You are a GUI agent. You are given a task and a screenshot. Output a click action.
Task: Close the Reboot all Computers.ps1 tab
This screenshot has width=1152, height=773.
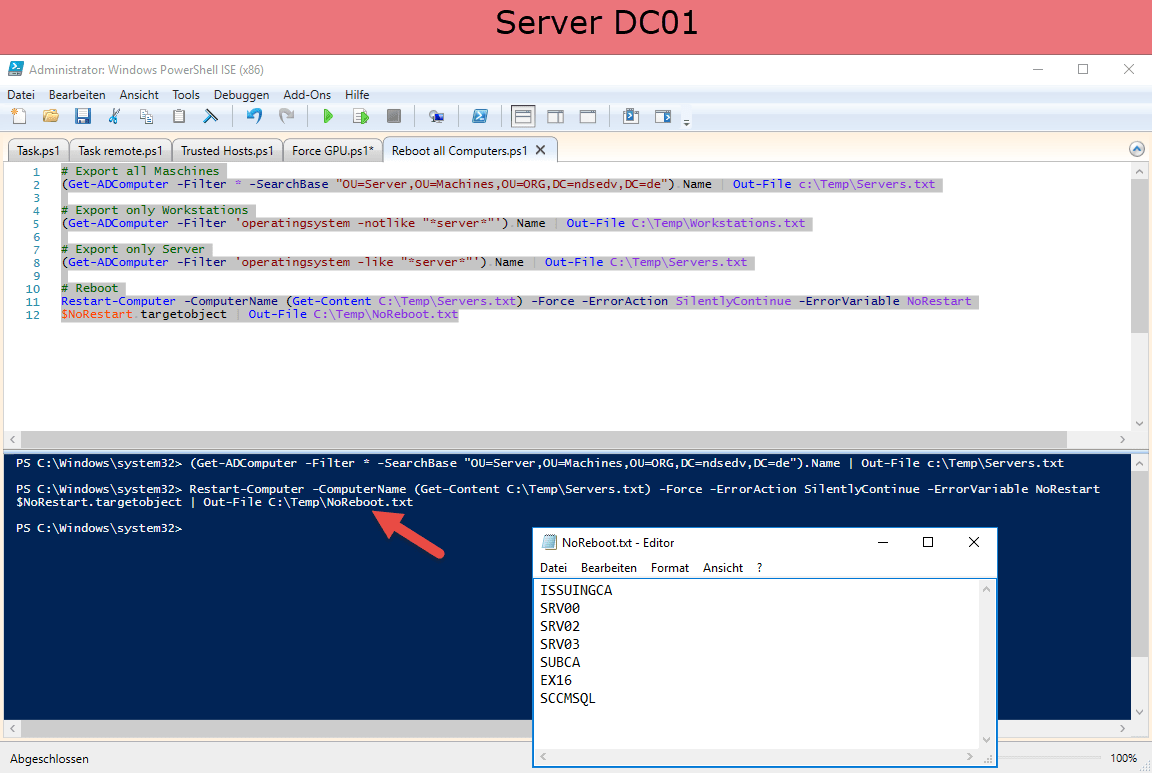point(541,150)
